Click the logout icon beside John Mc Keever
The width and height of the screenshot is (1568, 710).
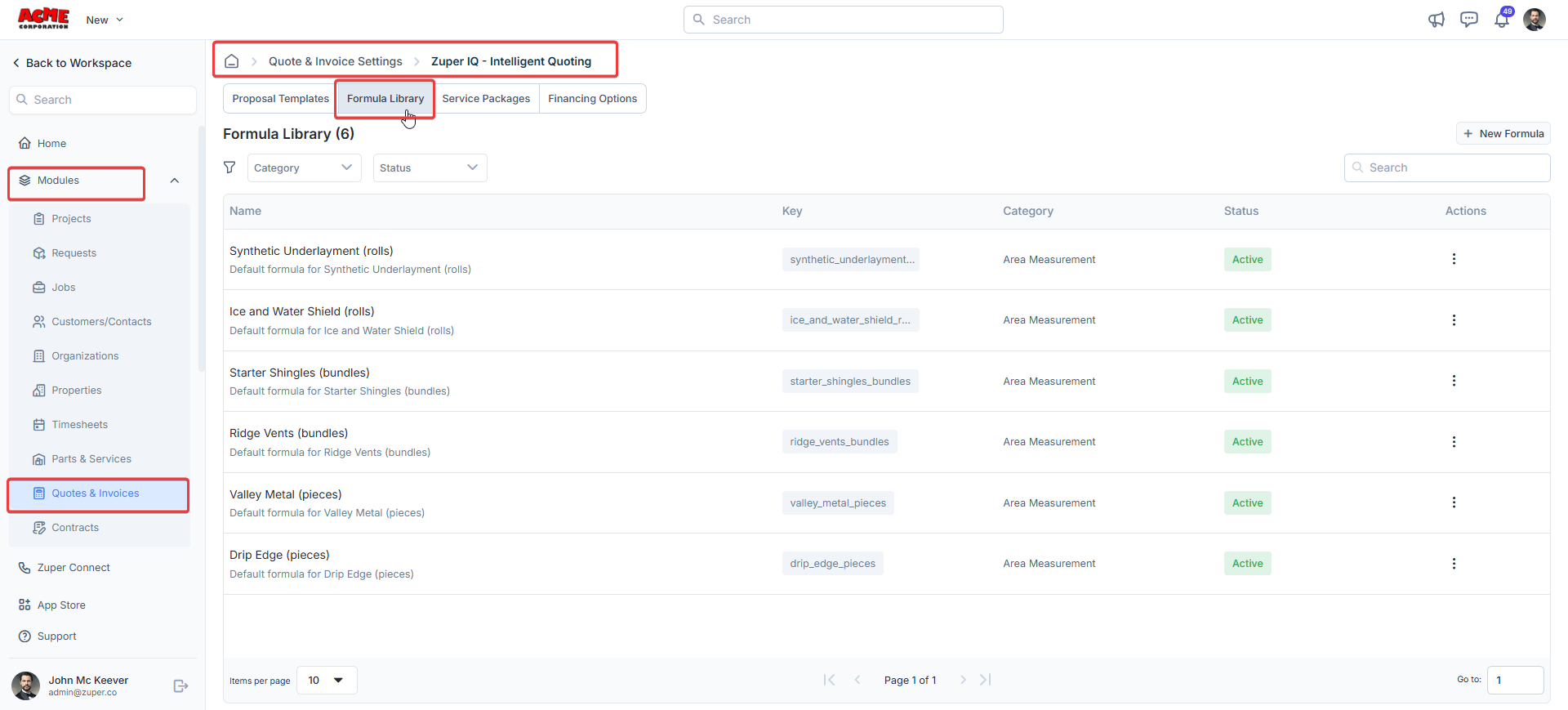point(180,686)
